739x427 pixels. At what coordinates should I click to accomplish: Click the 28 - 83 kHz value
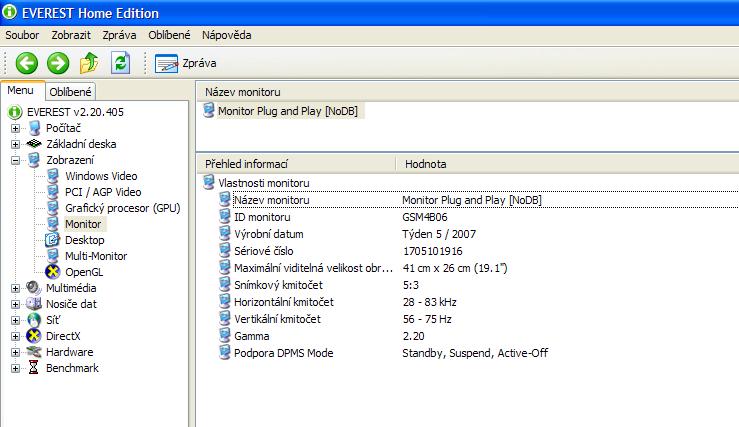(x=429, y=302)
